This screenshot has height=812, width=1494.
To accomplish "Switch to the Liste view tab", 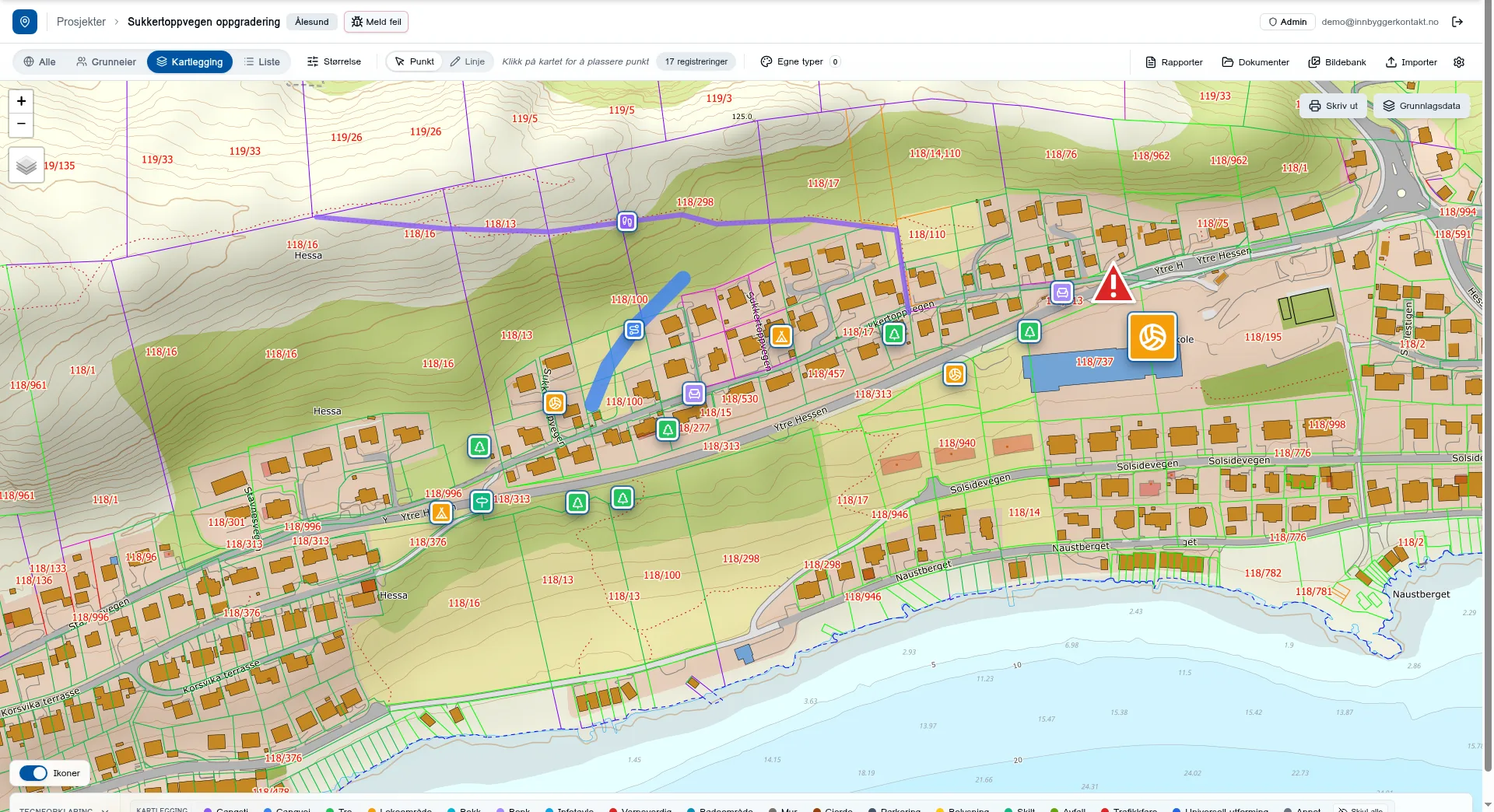I will [261, 61].
